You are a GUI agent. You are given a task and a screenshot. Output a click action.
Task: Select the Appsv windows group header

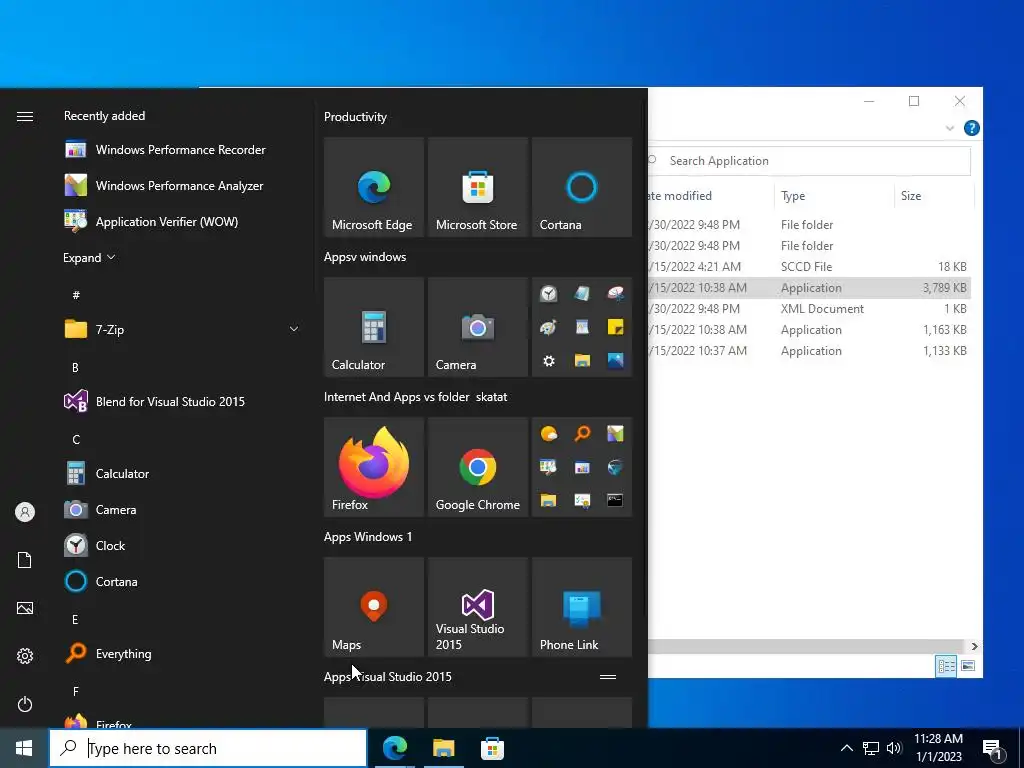point(365,257)
